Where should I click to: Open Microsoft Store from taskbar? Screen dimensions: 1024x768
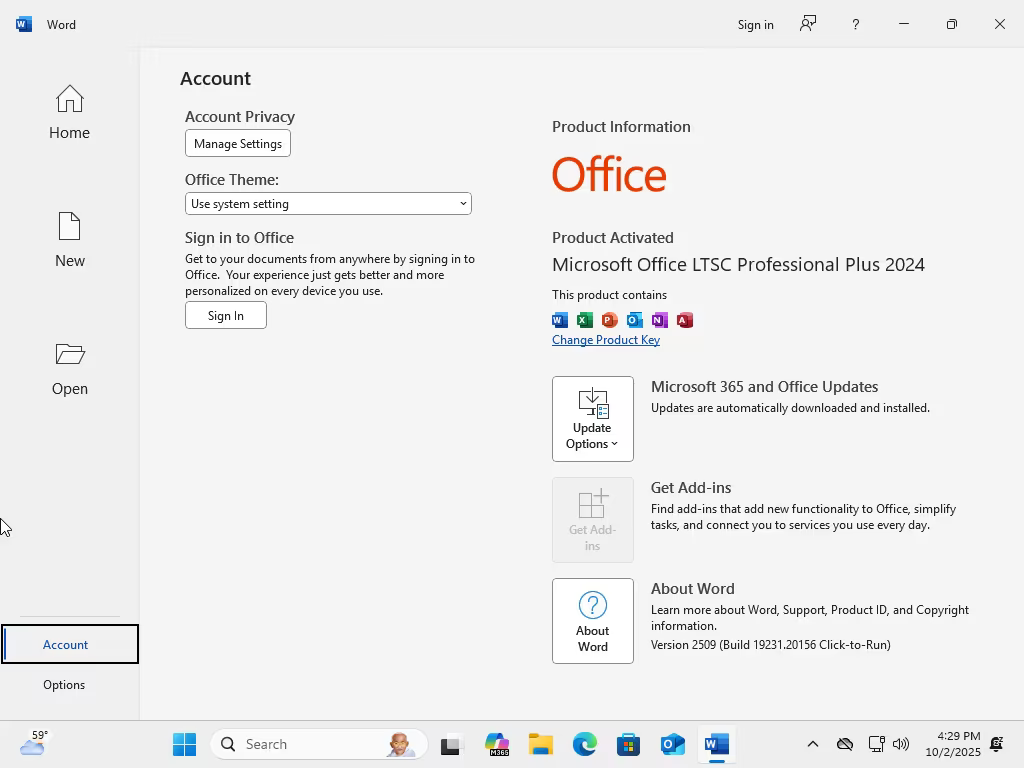628,744
